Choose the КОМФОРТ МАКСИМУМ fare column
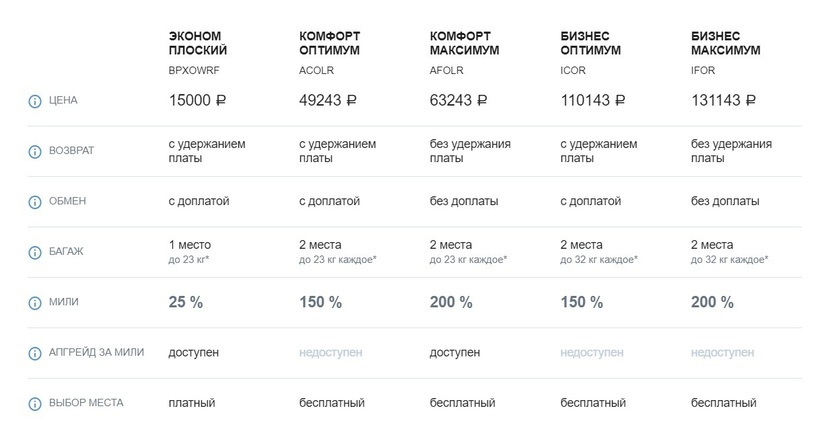820x423 pixels. (x=463, y=43)
